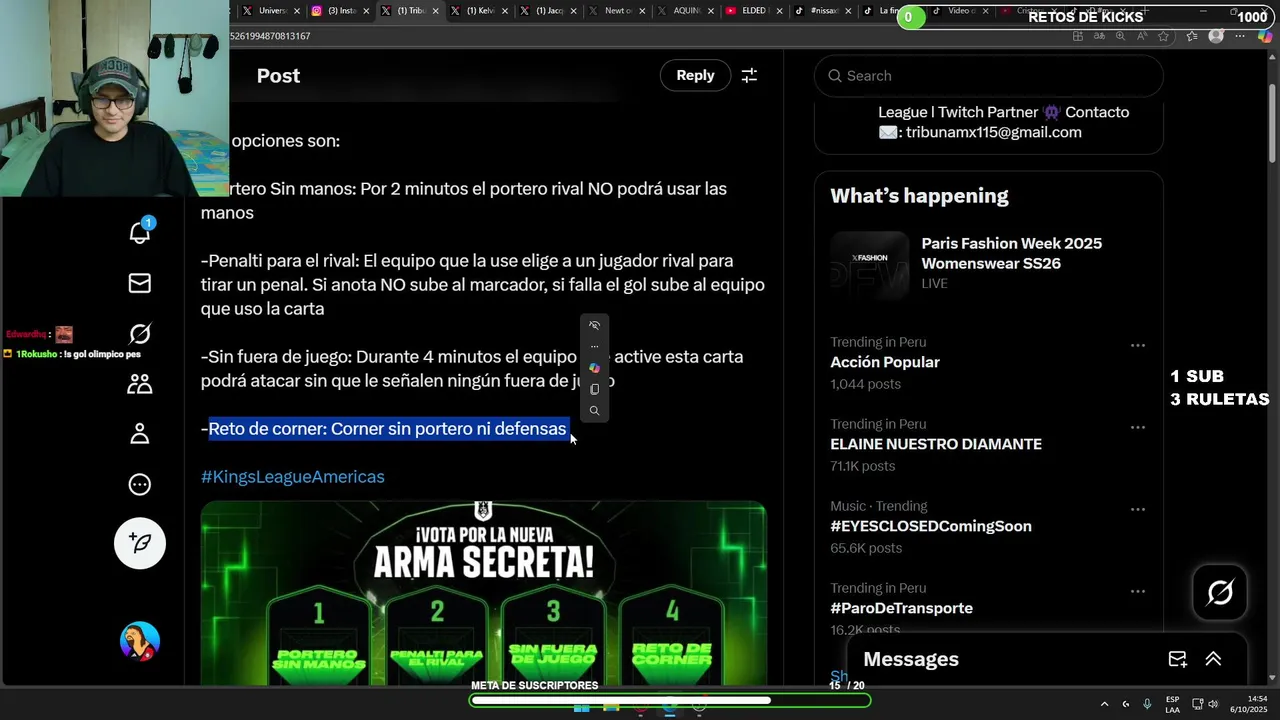Open the account avatar at sidebar bottom
This screenshot has height=720, width=1280.
pyautogui.click(x=140, y=641)
